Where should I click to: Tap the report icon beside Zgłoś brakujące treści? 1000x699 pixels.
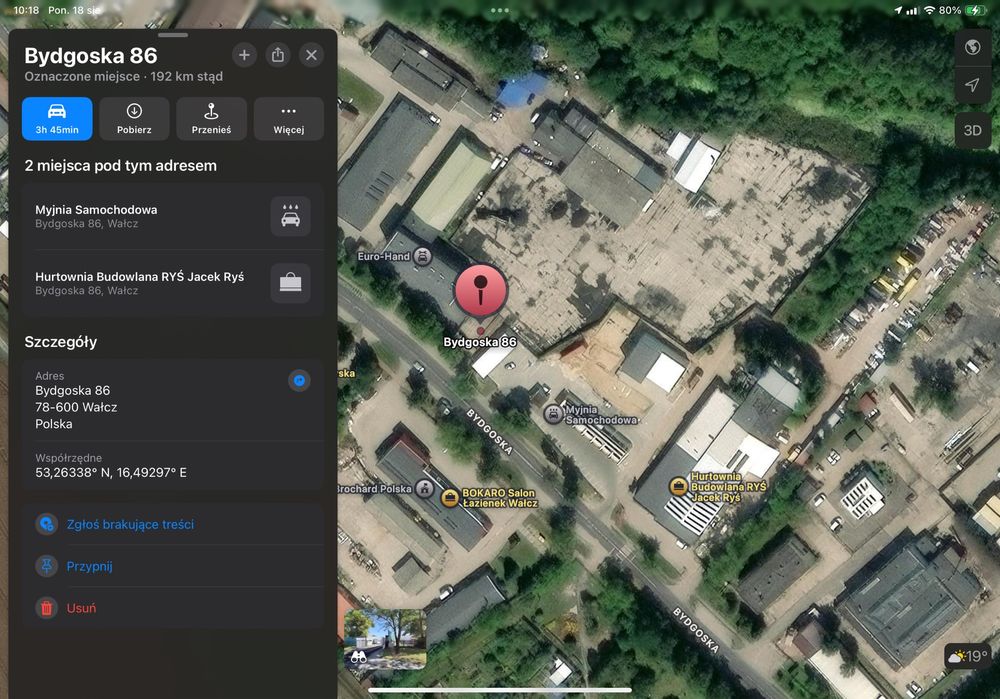47,524
